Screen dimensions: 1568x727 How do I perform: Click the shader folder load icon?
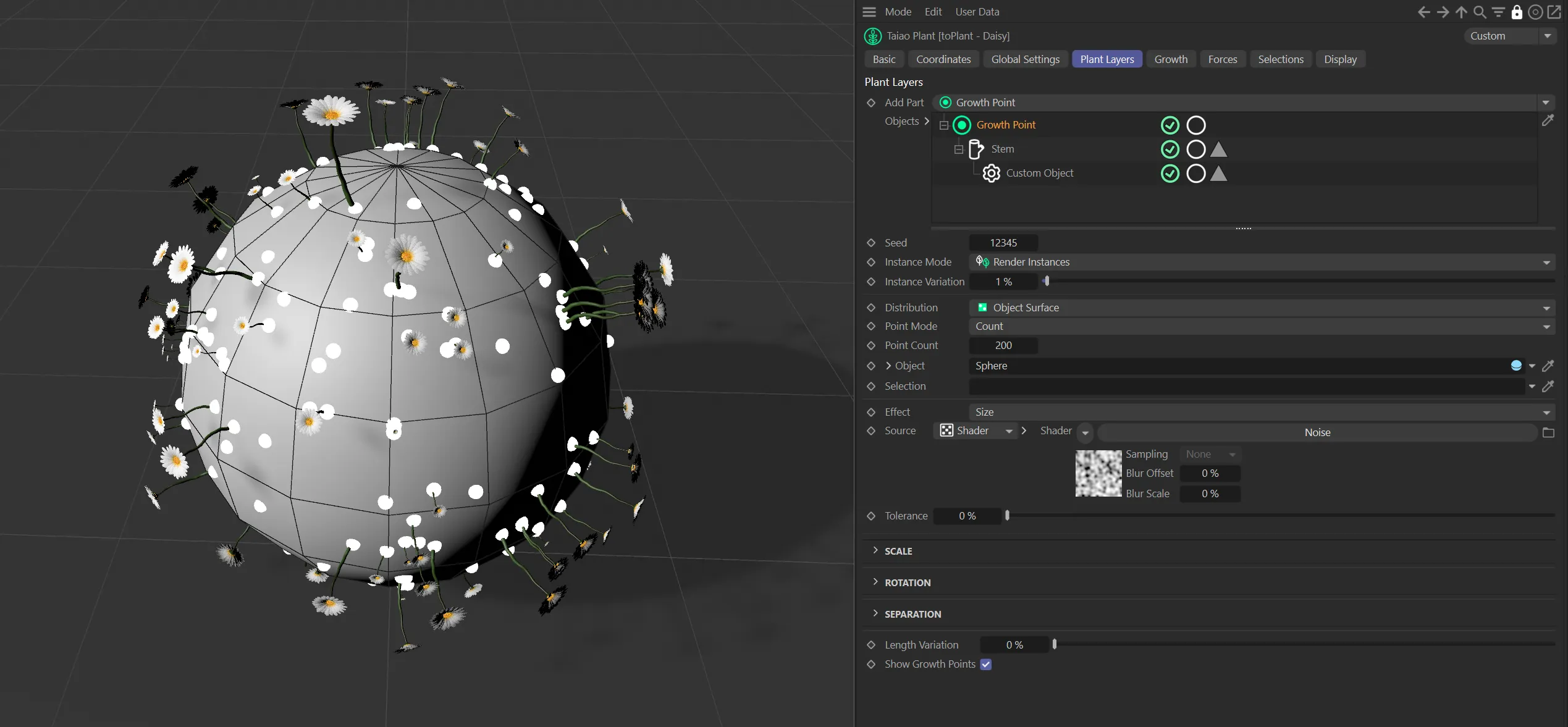[1548, 432]
